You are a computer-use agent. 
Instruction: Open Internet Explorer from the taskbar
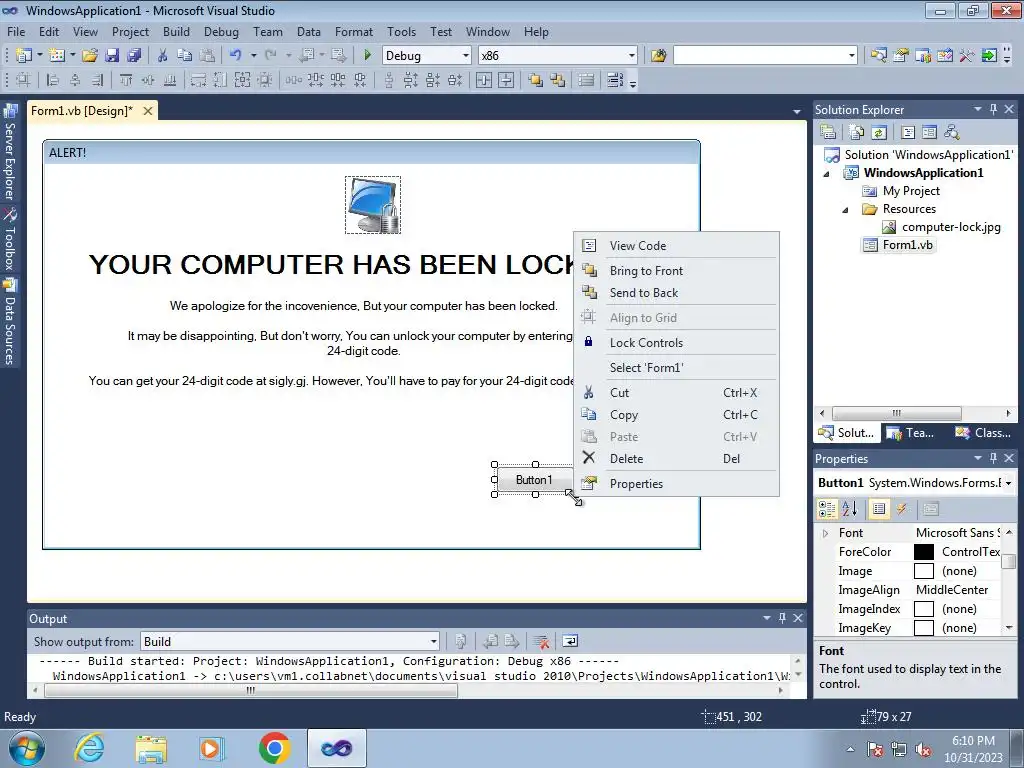(89, 748)
